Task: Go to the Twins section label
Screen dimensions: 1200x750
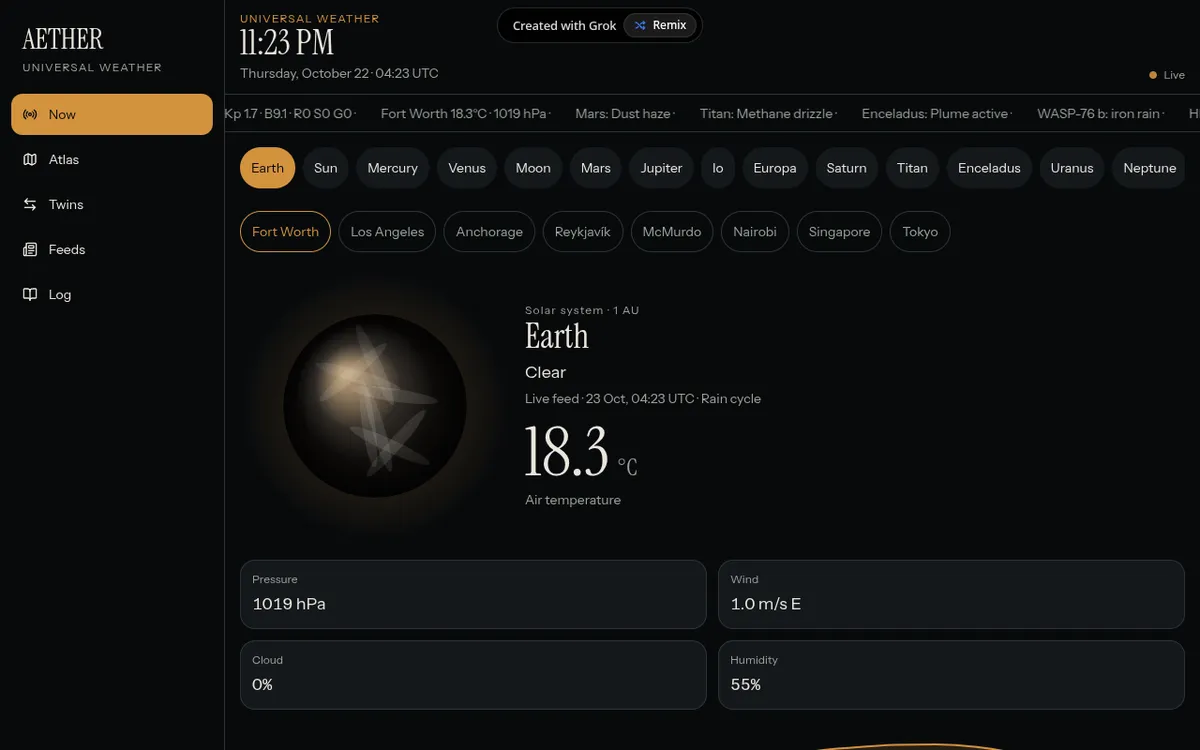Action: click(66, 204)
